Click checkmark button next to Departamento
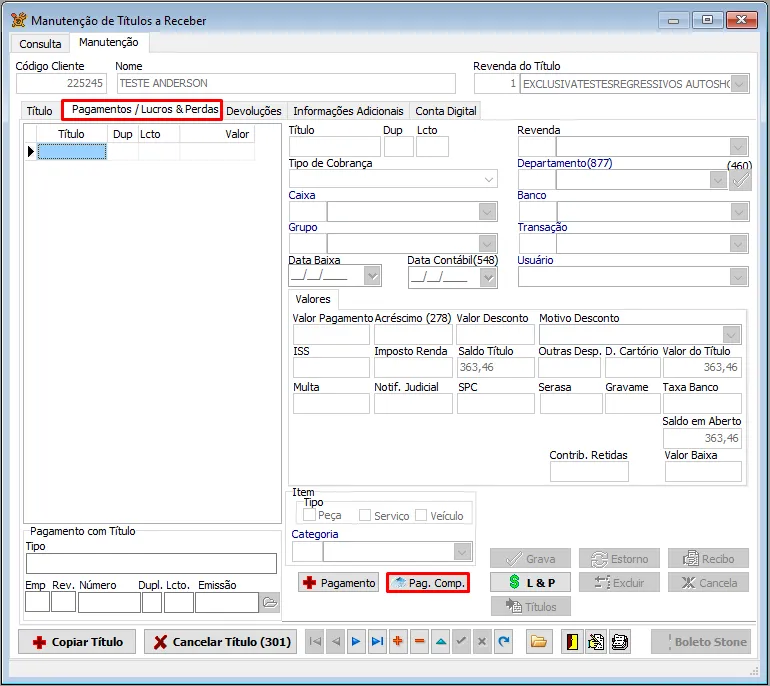The image size is (770, 686). click(740, 180)
